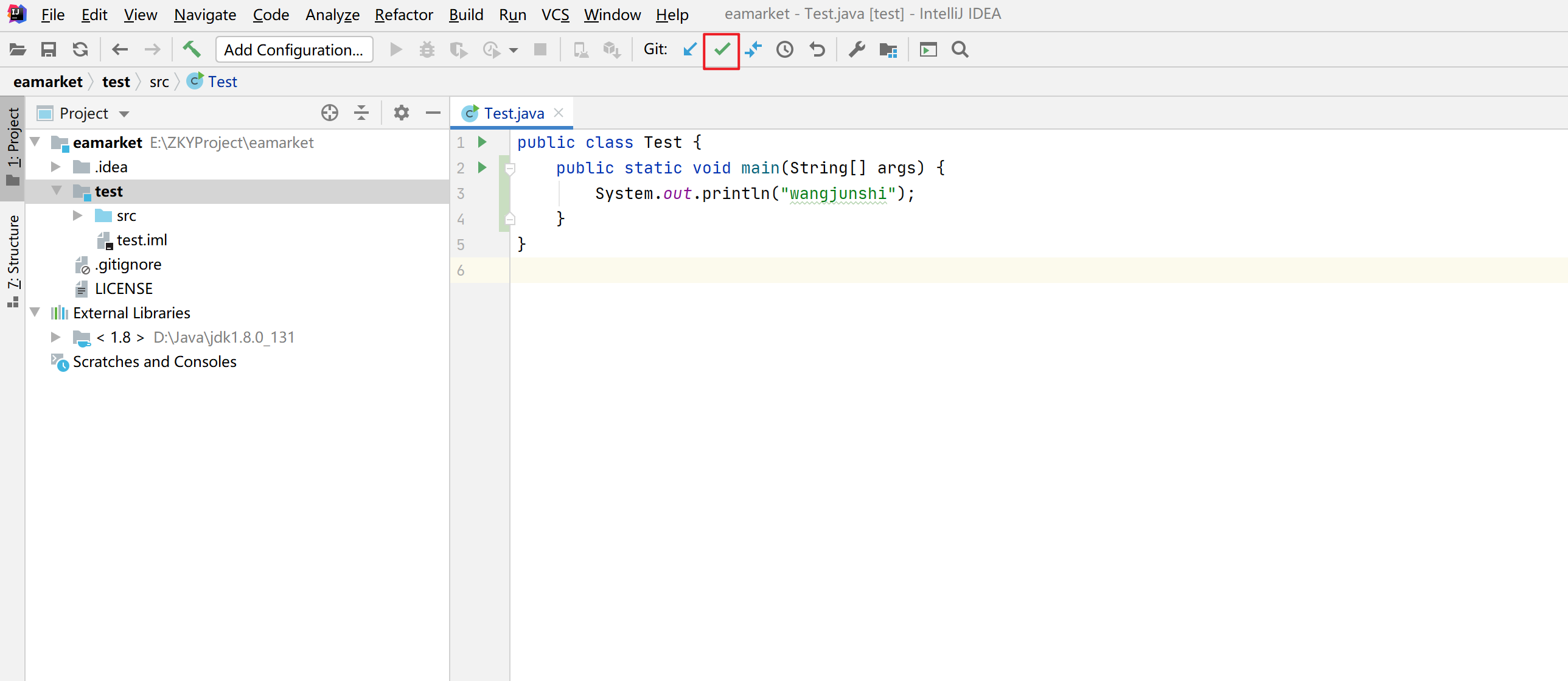Stop execution with square stop icon
The height and width of the screenshot is (681, 1568).
pyautogui.click(x=540, y=49)
